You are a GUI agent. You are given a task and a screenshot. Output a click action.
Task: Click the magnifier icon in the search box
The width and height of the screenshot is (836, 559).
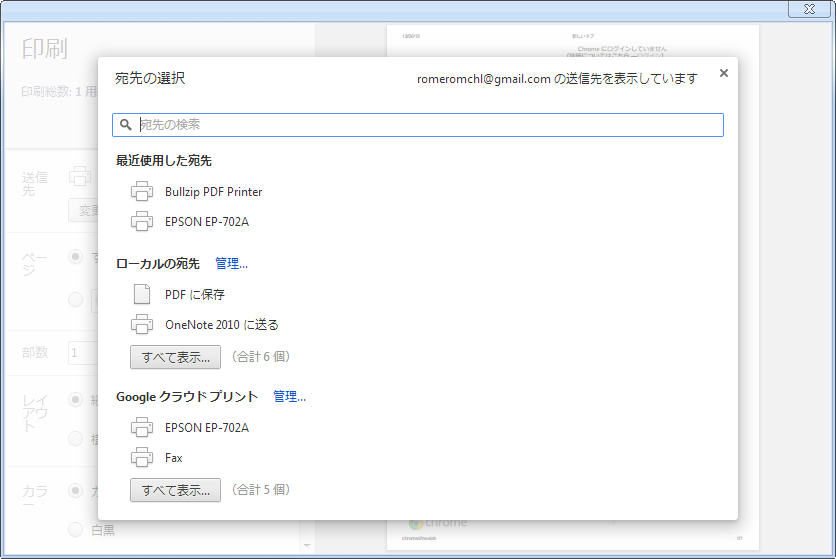pos(125,125)
